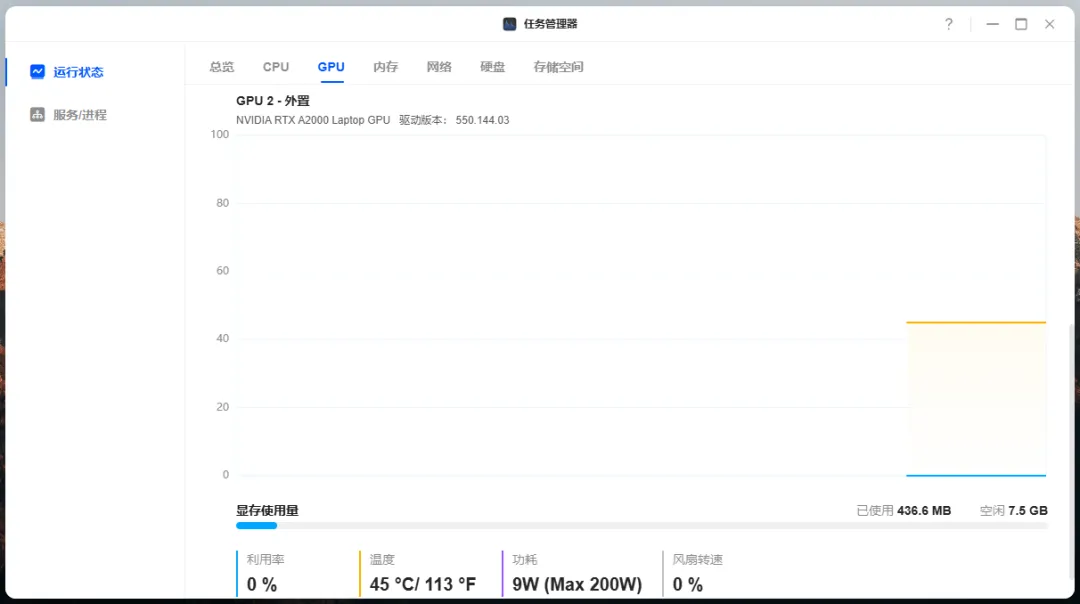Click the orange temperature line in chart
The height and width of the screenshot is (604, 1080).
pyautogui.click(x=976, y=322)
